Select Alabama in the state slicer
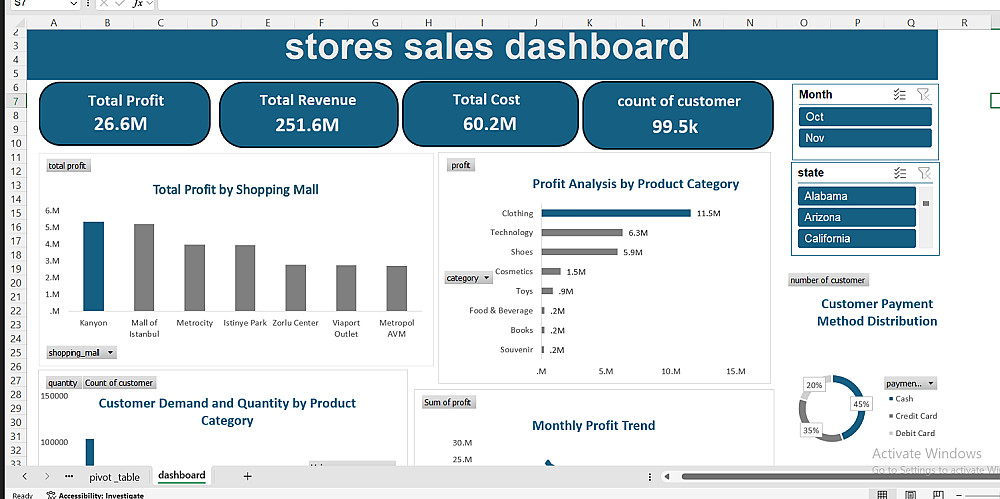 pyautogui.click(x=857, y=196)
